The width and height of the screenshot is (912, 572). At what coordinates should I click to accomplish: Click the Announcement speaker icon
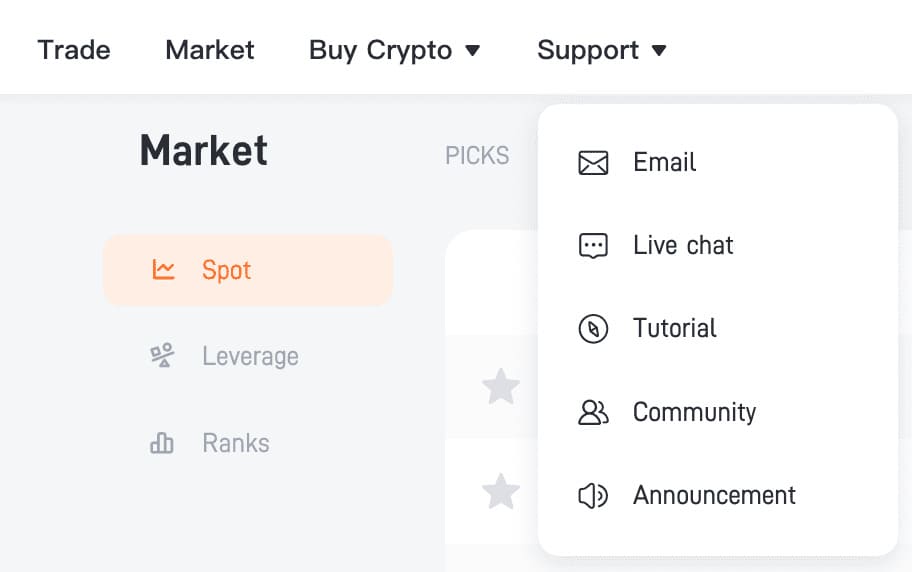(593, 496)
